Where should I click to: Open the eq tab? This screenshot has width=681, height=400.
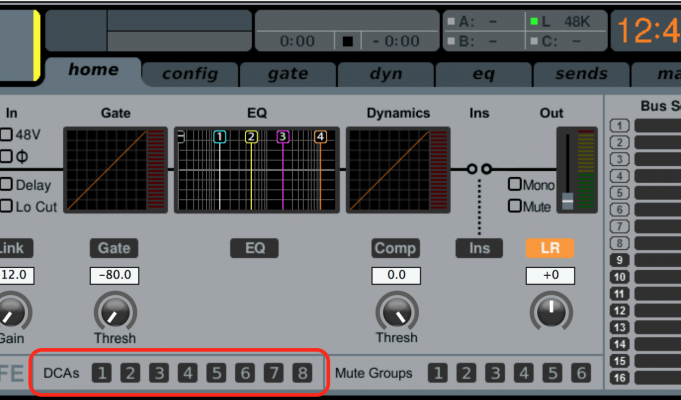(x=483, y=74)
